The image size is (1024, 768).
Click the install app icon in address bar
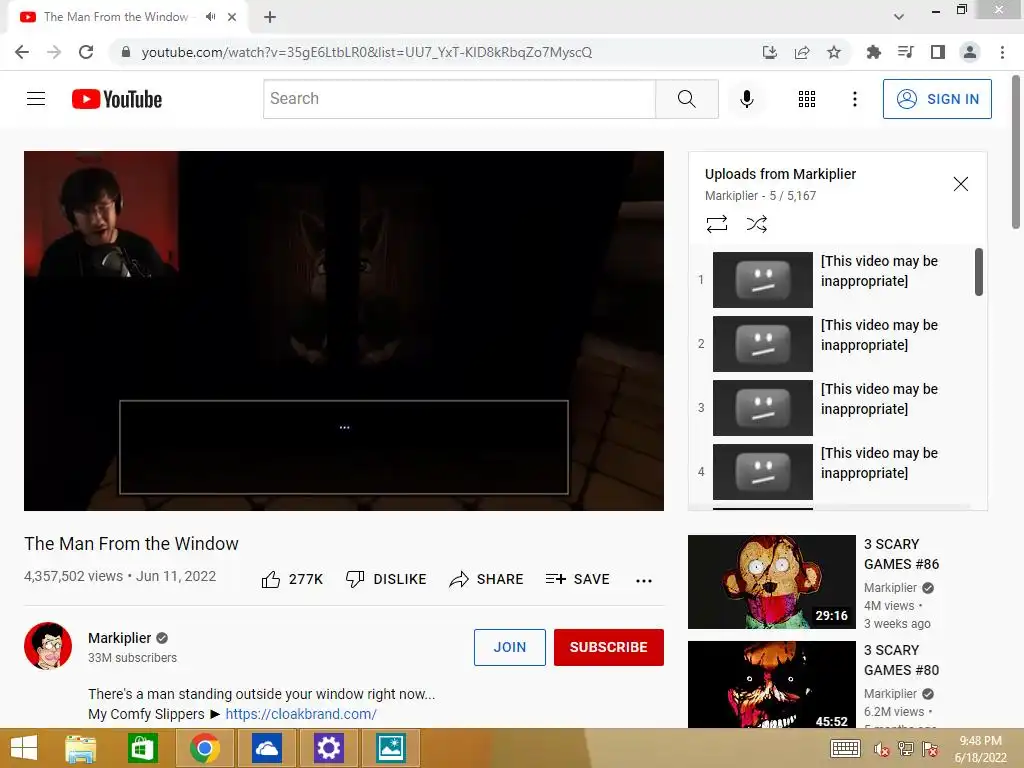[x=770, y=52]
